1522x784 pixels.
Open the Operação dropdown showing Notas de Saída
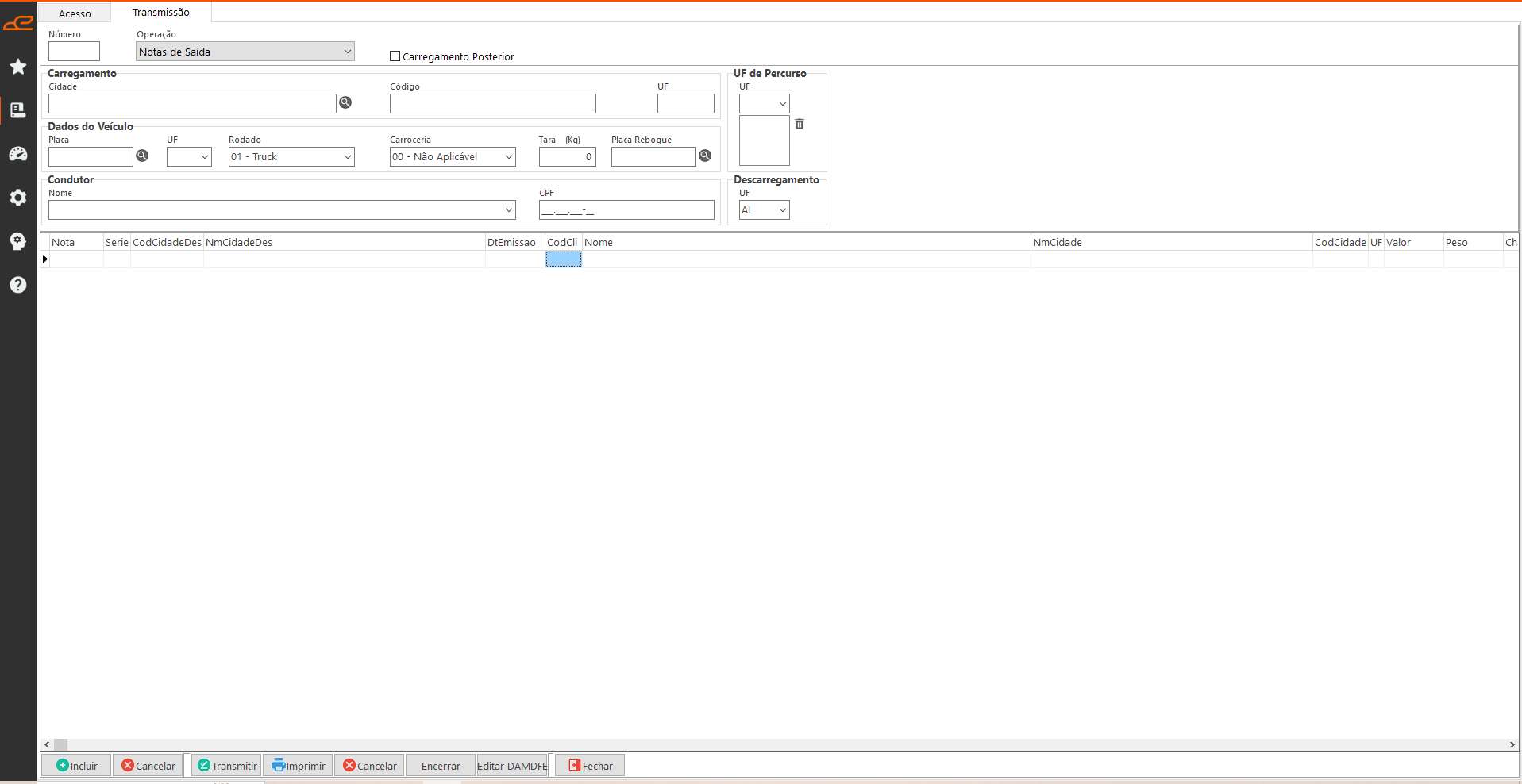245,52
